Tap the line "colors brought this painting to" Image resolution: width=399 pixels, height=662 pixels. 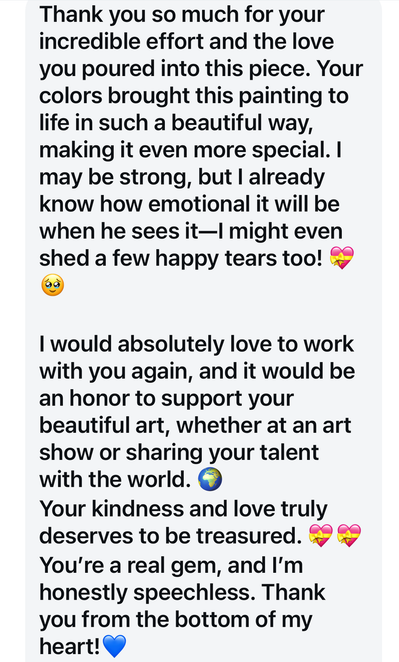click(194, 96)
